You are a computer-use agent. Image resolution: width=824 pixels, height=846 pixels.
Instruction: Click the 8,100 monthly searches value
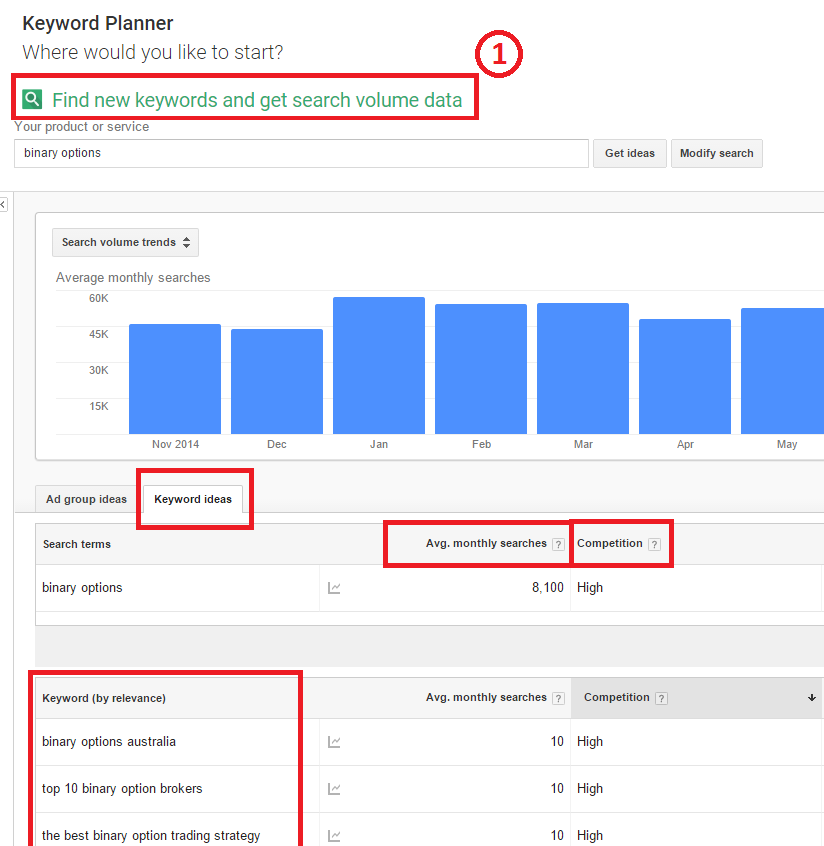pyautogui.click(x=547, y=588)
